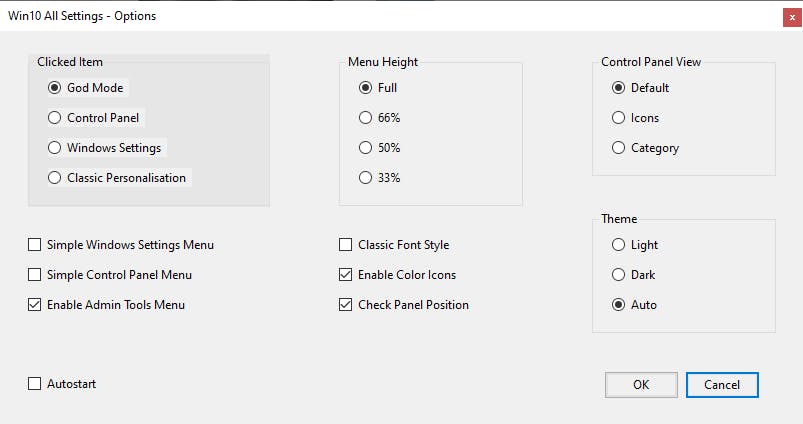803x424 pixels.
Task: Select Full menu height
Action: click(366, 88)
